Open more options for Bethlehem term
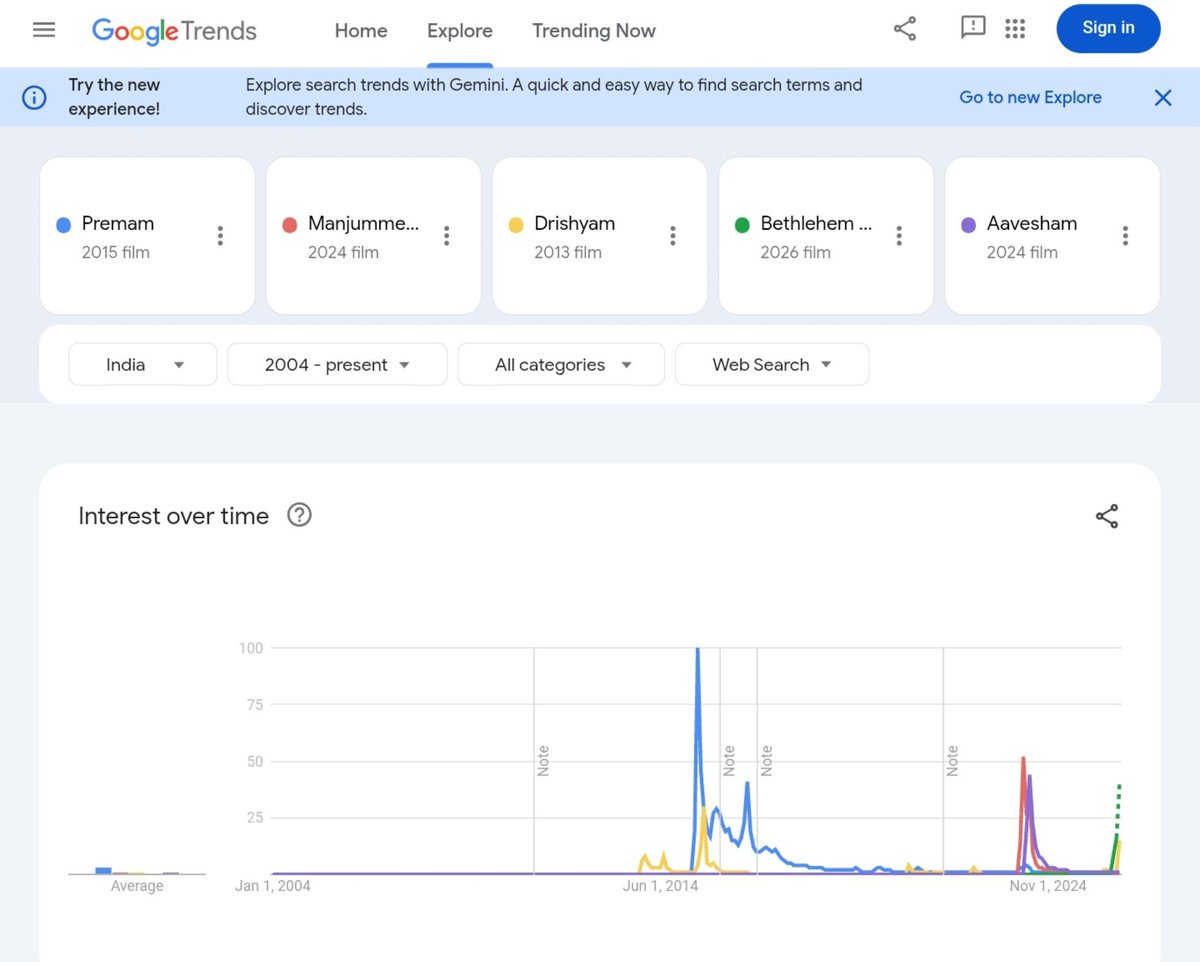The image size is (1200, 962). (899, 236)
